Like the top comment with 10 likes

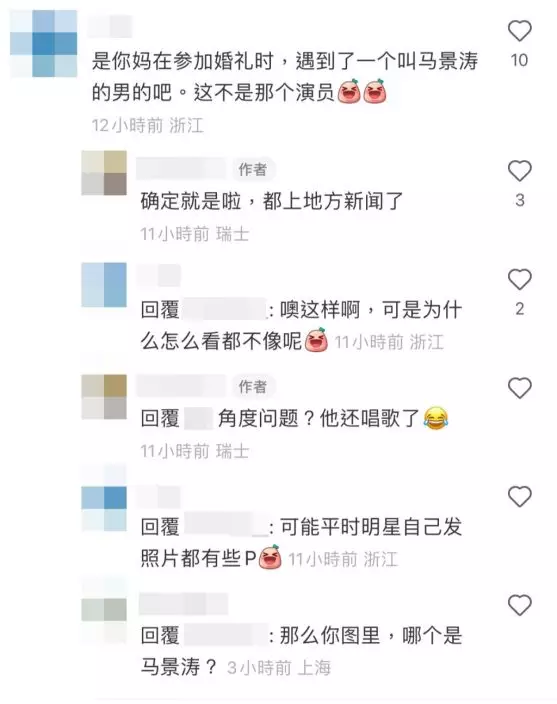[519, 31]
